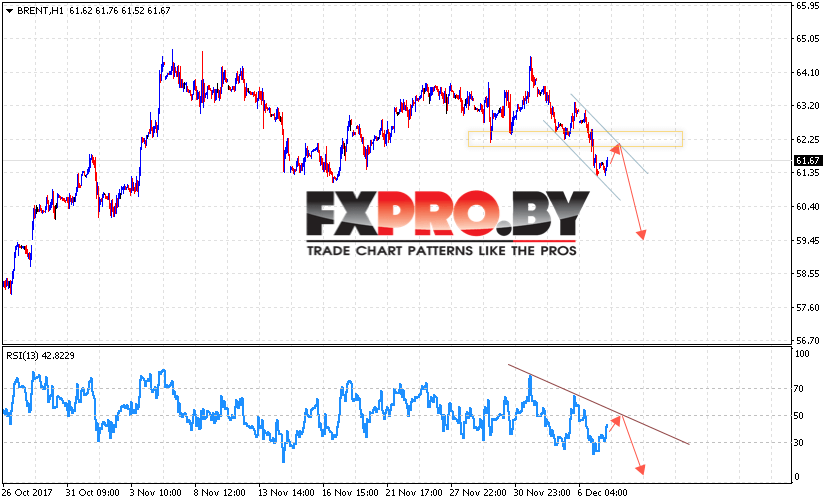Click the orange resistance zone rectangle
This screenshot has width=831, height=504.
coord(575,139)
